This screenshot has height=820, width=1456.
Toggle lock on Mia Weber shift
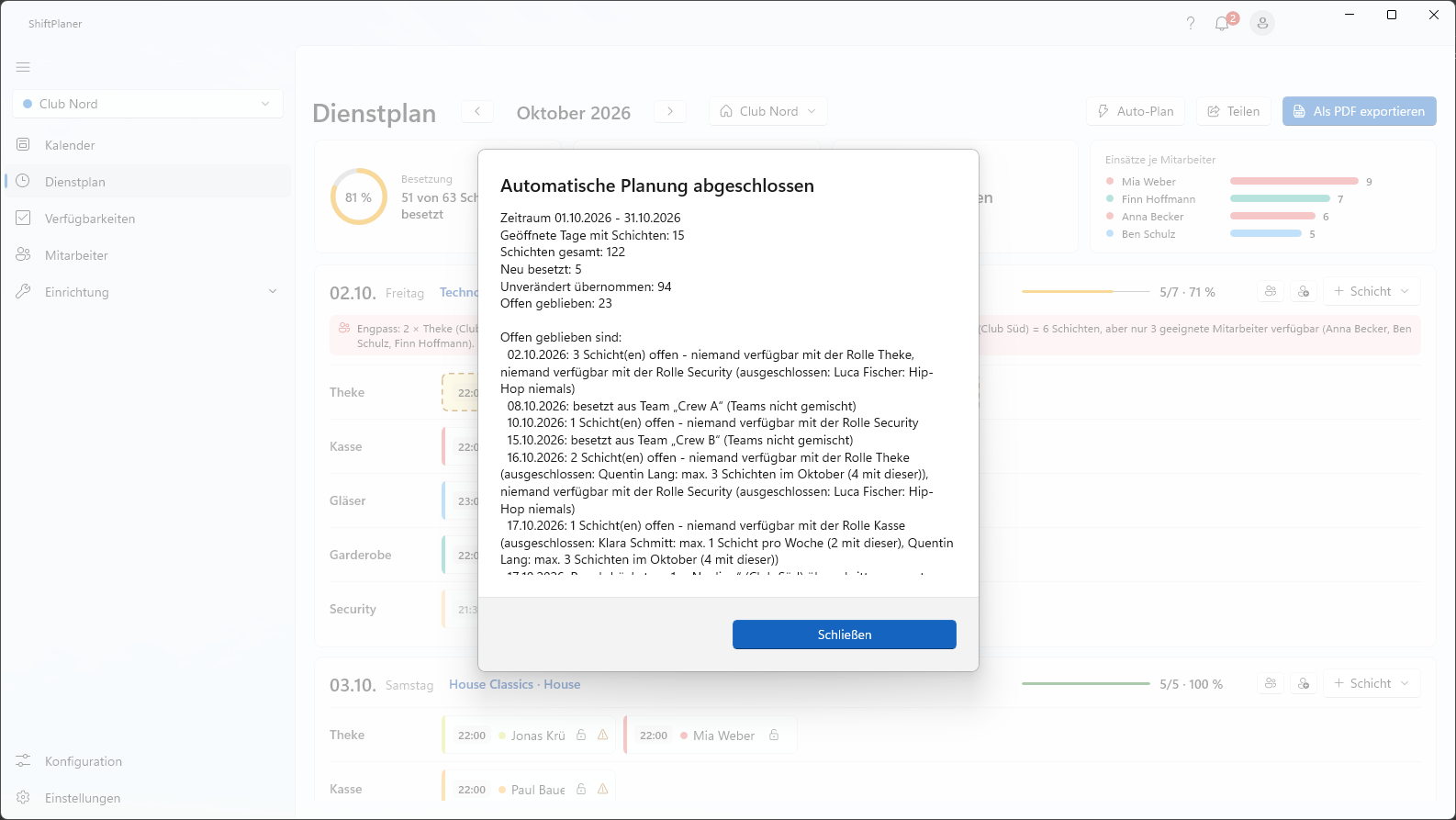coord(774,735)
